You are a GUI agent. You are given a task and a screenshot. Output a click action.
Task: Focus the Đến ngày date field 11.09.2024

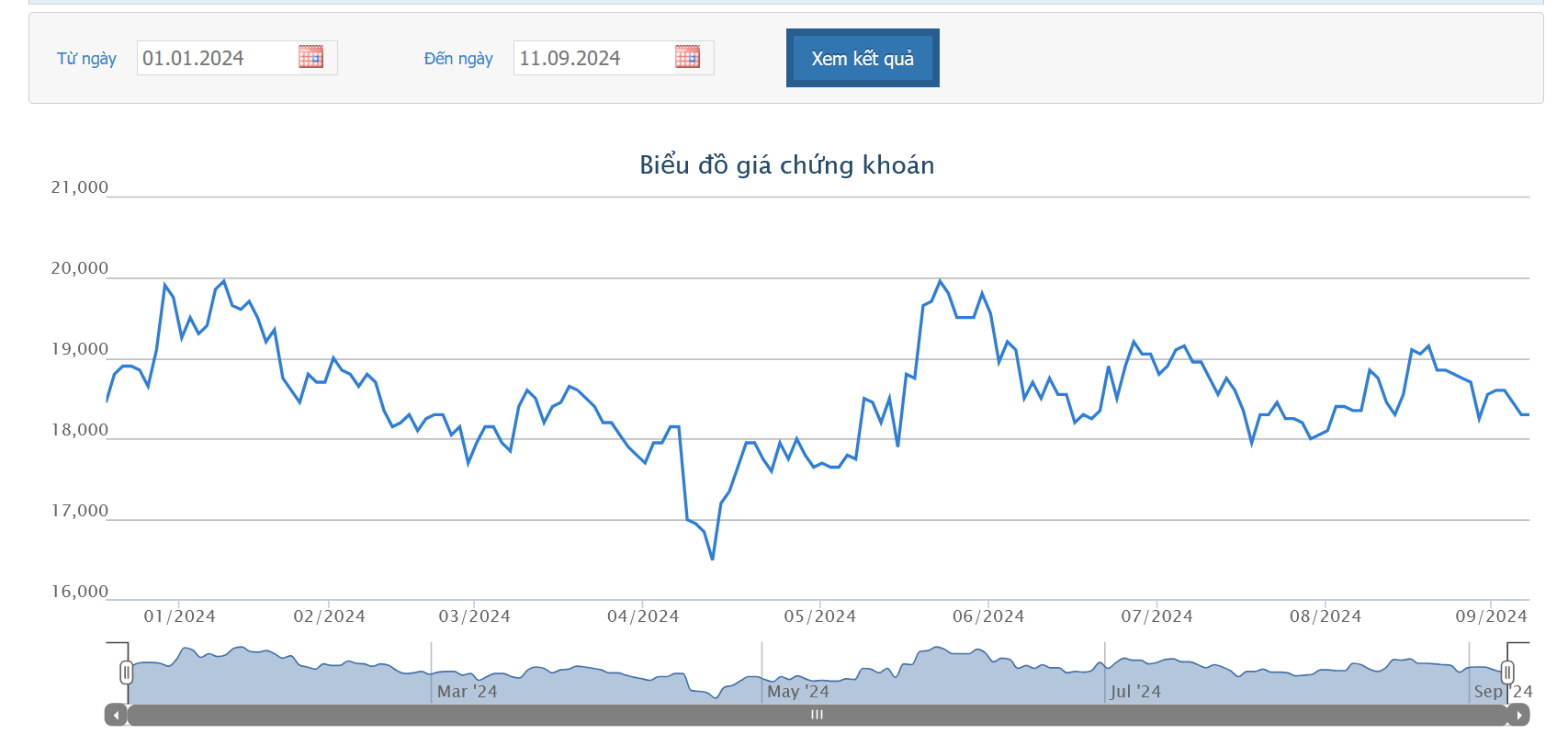click(x=614, y=58)
